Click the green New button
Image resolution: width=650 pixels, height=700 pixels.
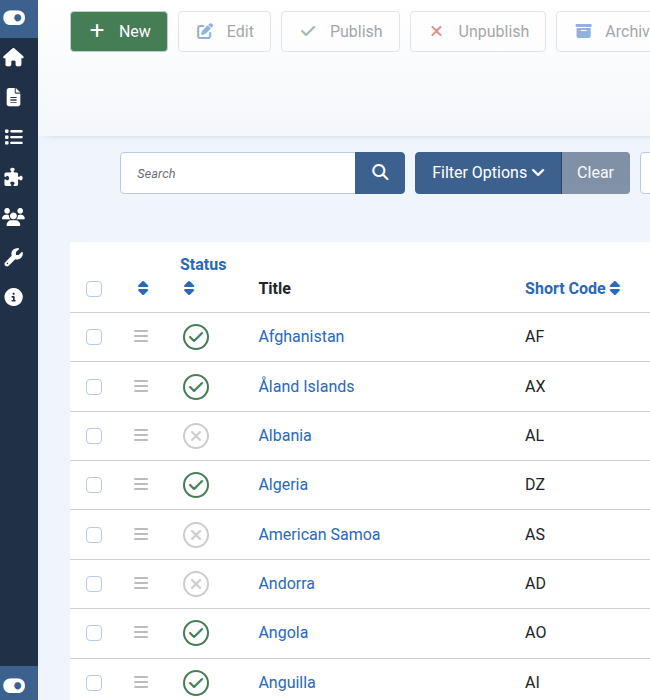pos(119,32)
